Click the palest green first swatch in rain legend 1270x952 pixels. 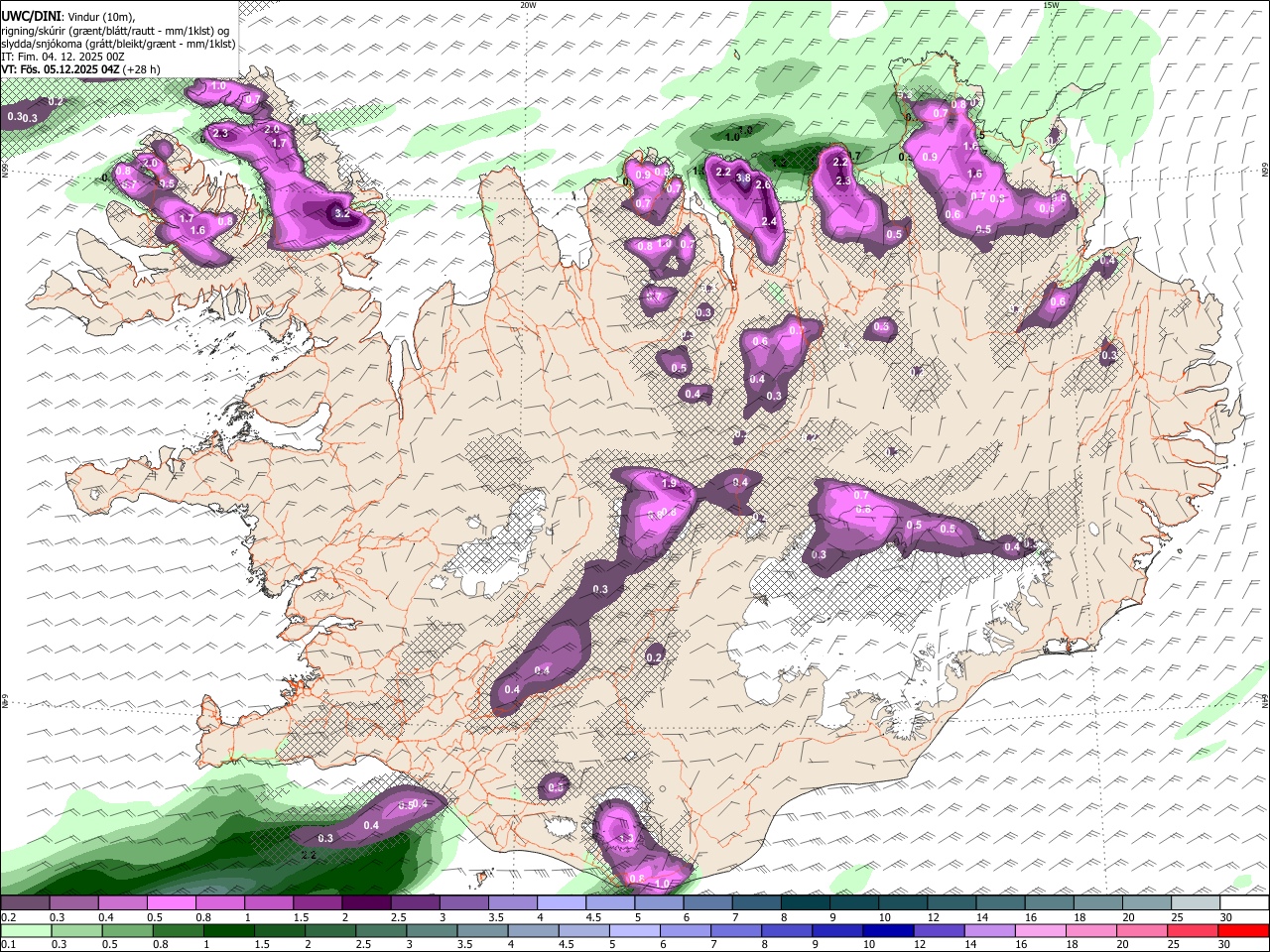click(x=27, y=930)
